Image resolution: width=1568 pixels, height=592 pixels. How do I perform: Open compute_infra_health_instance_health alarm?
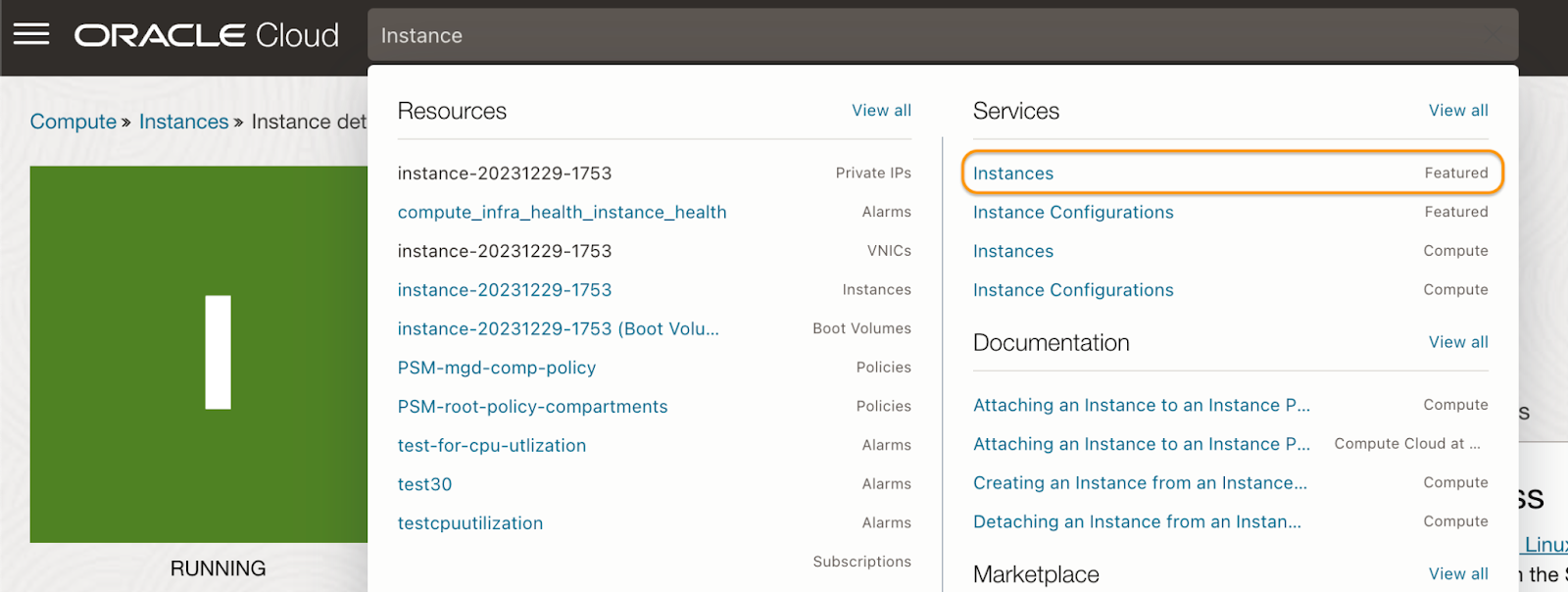click(x=562, y=212)
